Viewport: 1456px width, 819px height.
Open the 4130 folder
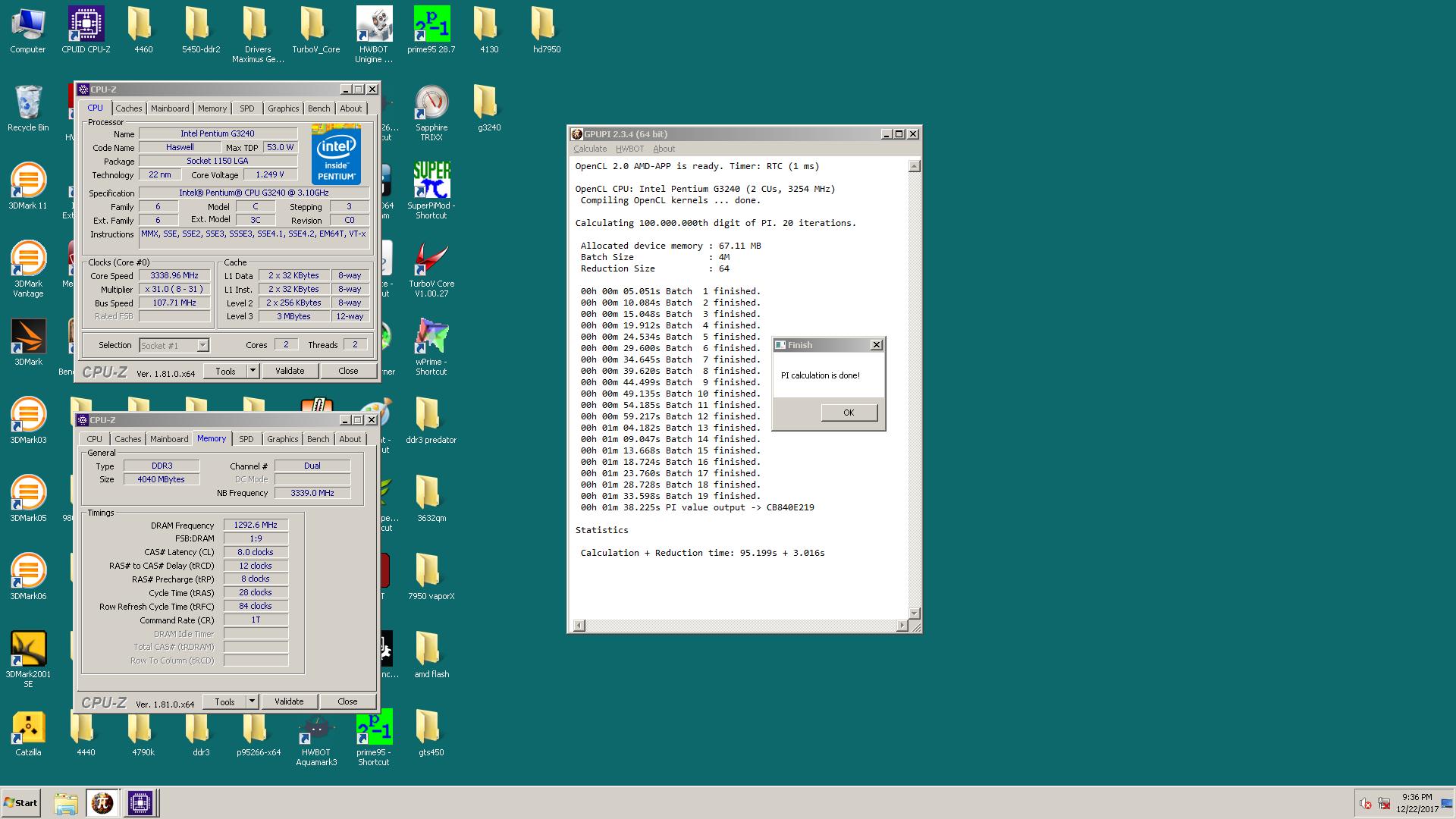[488, 30]
